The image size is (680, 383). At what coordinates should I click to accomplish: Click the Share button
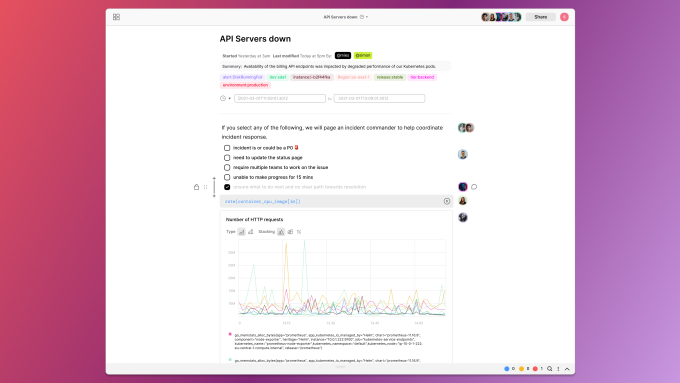point(540,17)
